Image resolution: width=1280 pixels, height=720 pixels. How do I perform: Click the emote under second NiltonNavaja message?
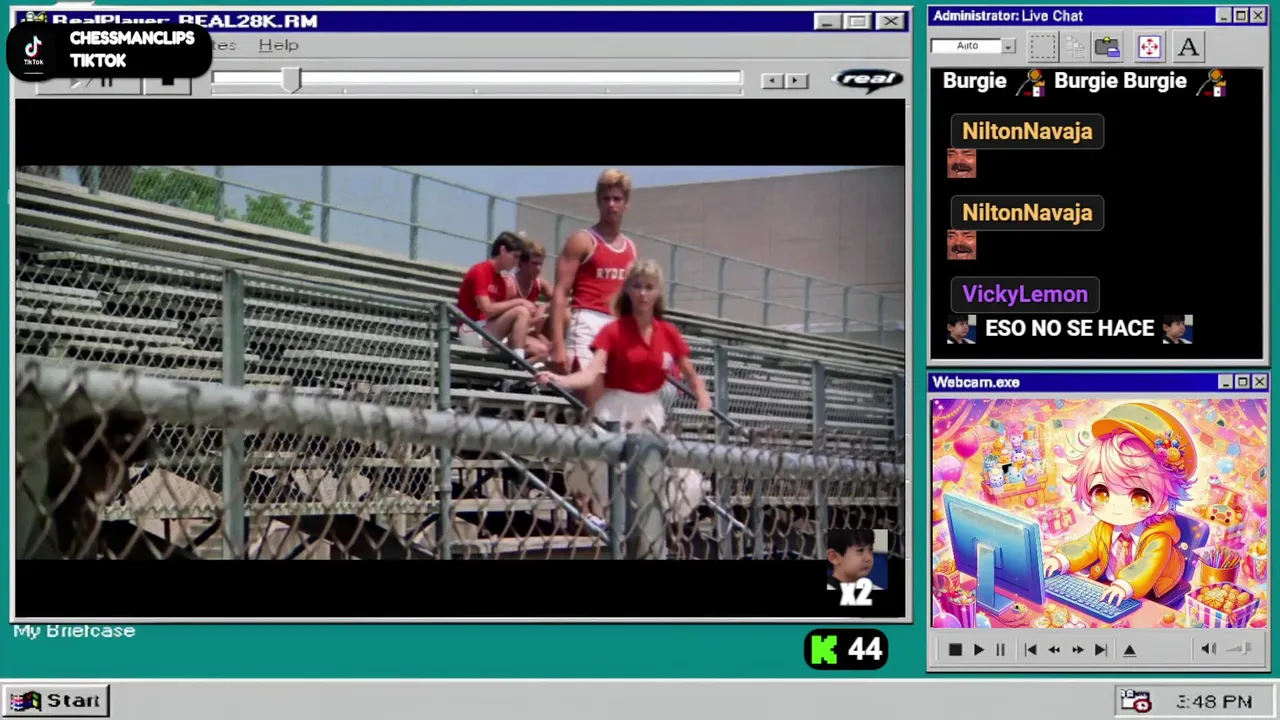(x=961, y=245)
